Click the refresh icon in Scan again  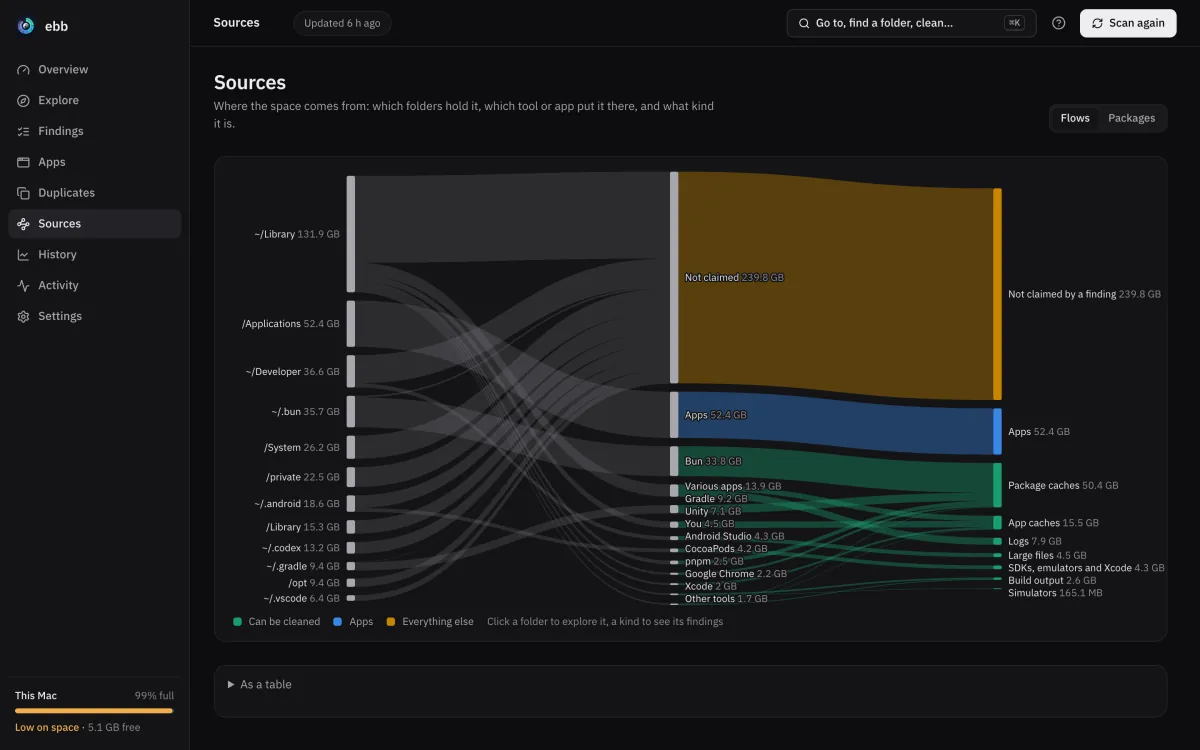tap(1098, 23)
